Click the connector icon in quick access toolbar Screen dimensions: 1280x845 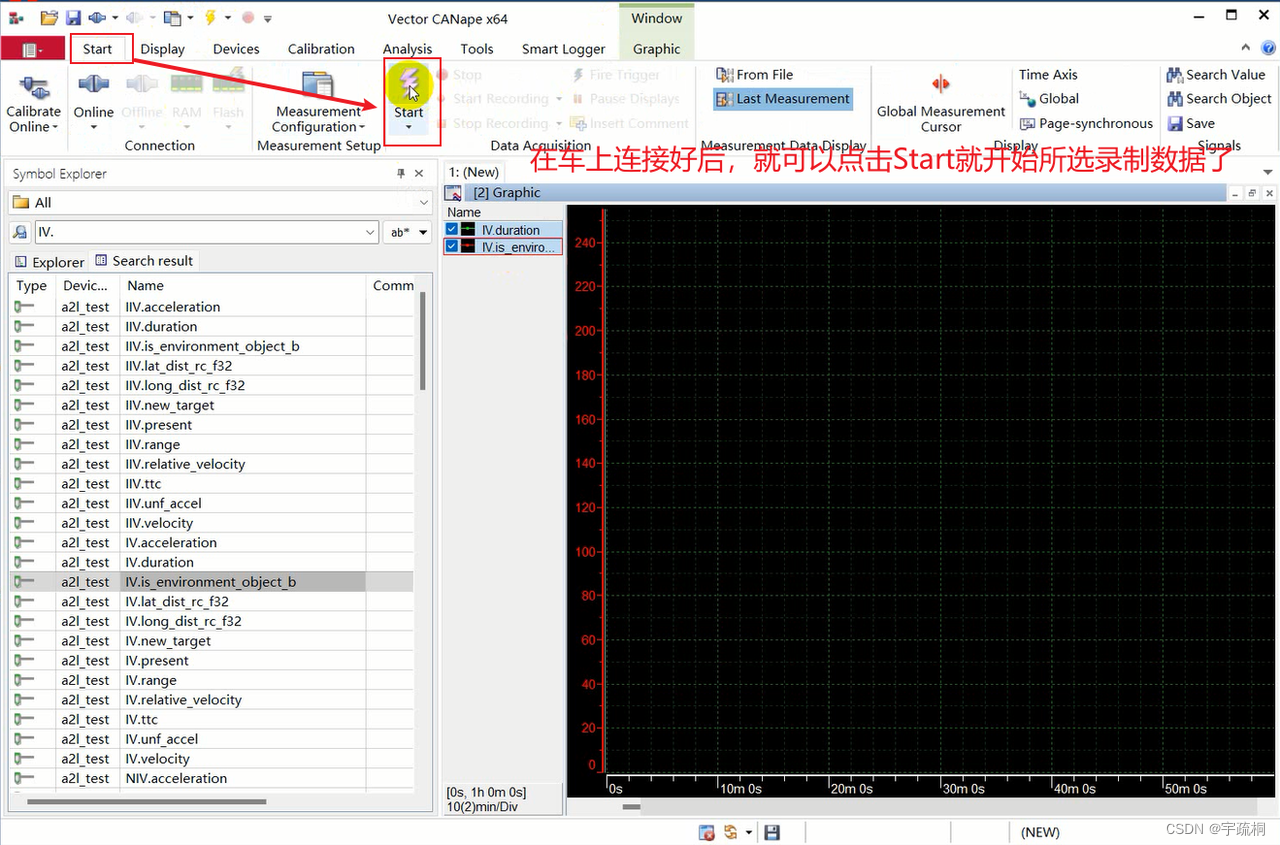pyautogui.click(x=97, y=18)
